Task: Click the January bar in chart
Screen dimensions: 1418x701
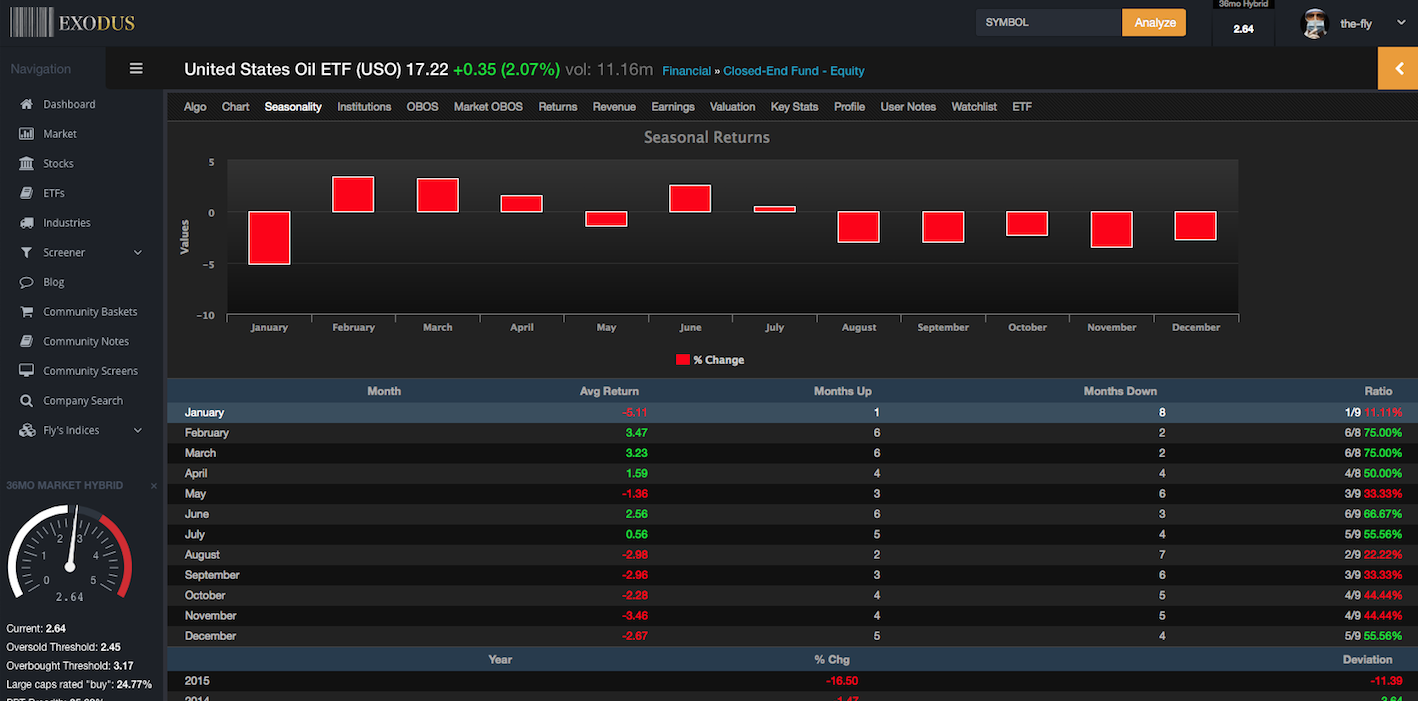Action: click(269, 238)
